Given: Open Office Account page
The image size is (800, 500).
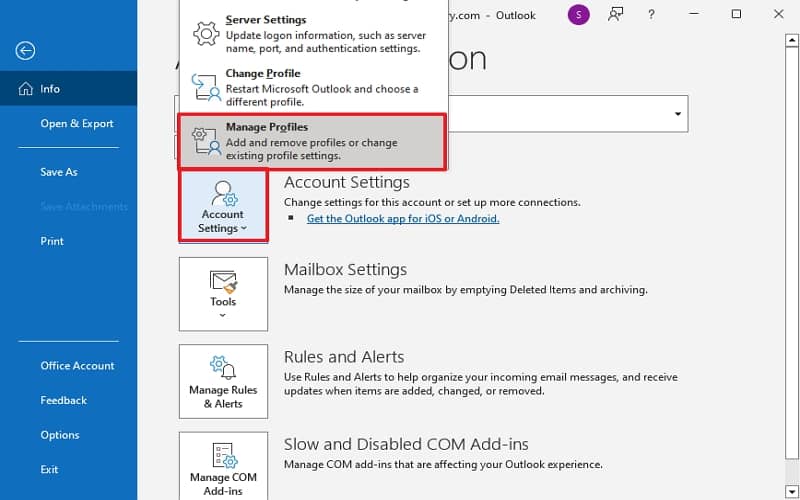Looking at the screenshot, I should [77, 366].
